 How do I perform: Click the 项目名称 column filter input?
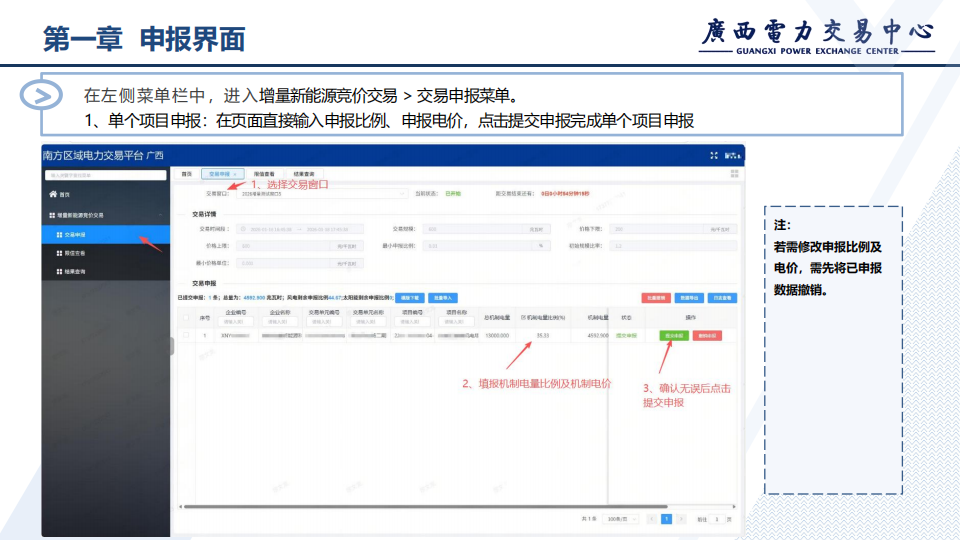(x=456, y=321)
